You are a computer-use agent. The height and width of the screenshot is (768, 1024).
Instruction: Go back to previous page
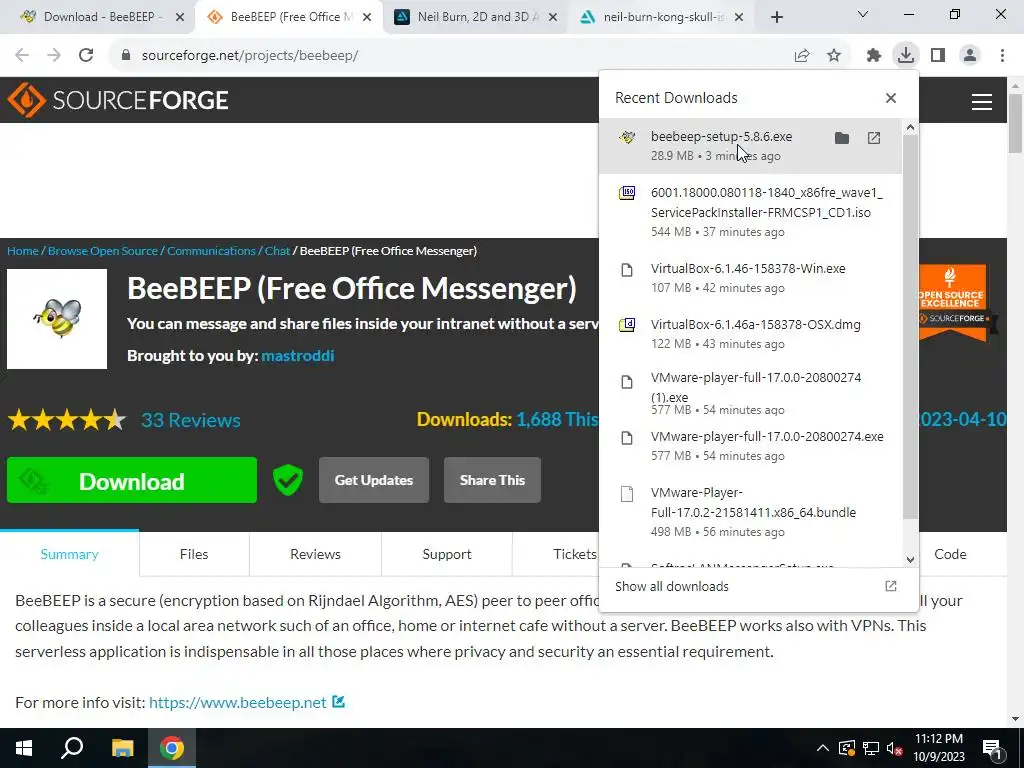coord(22,55)
